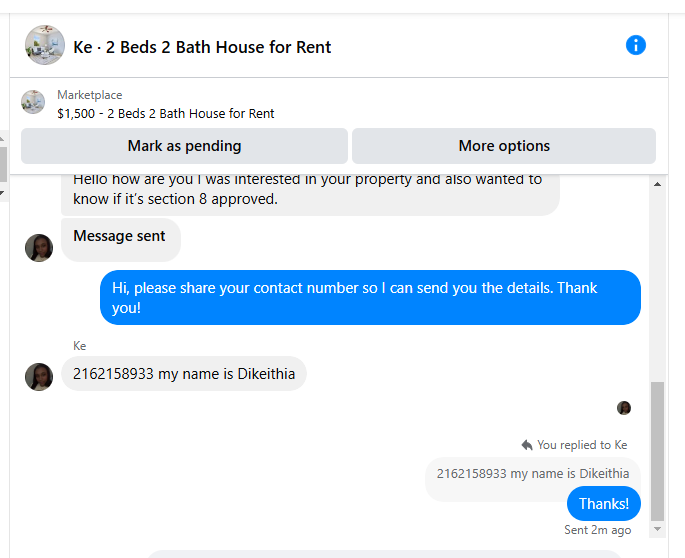Viewport: 685px width, 558px height.
Task: Click chat scrollbar down arrow
Action: pos(657,529)
